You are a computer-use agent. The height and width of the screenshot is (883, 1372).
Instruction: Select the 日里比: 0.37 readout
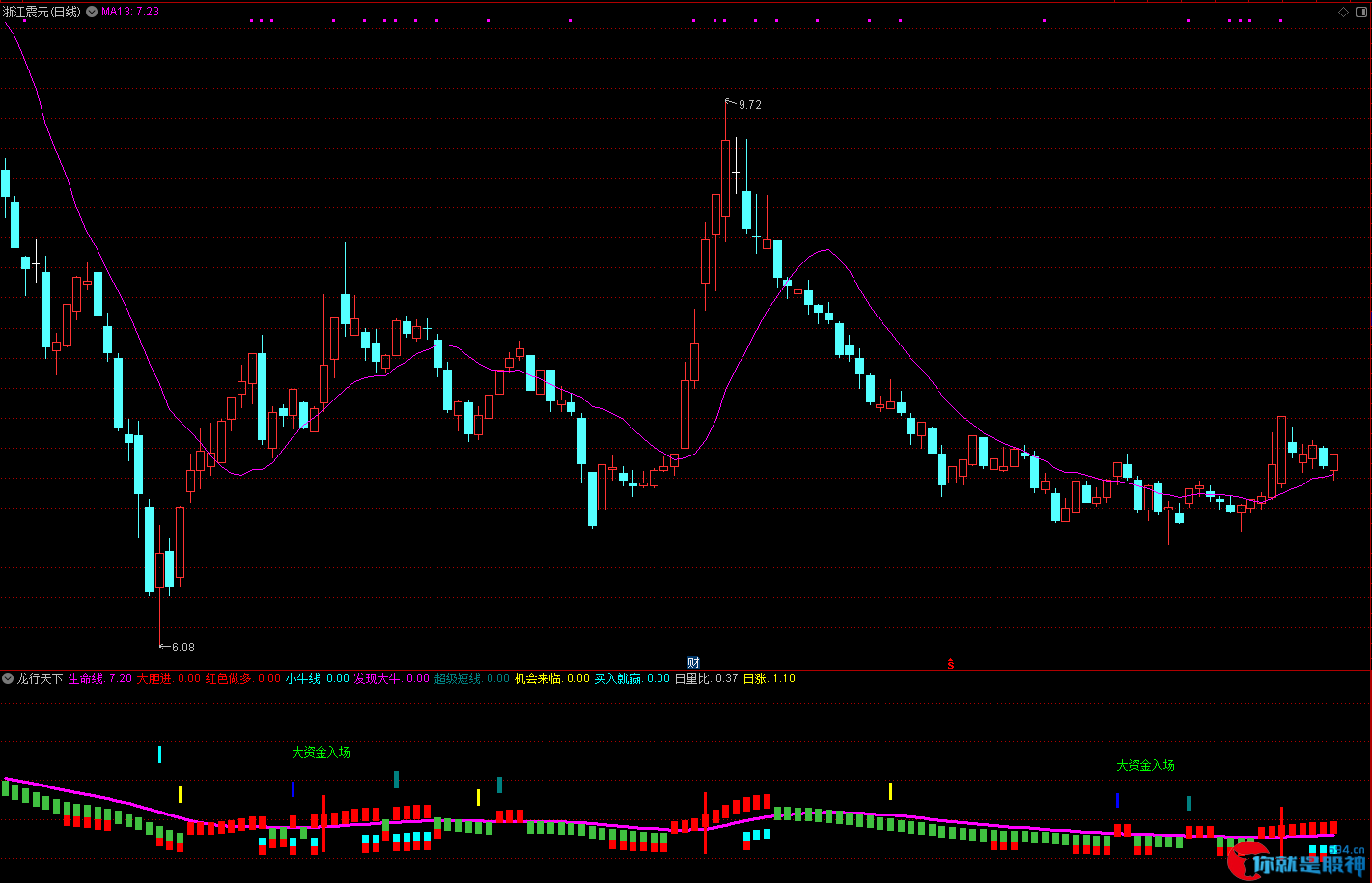(x=706, y=678)
